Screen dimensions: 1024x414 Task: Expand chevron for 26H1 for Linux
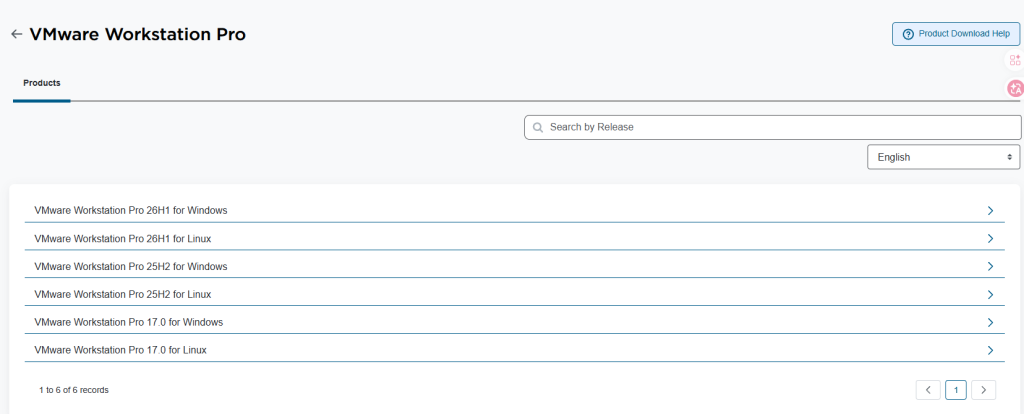point(991,238)
